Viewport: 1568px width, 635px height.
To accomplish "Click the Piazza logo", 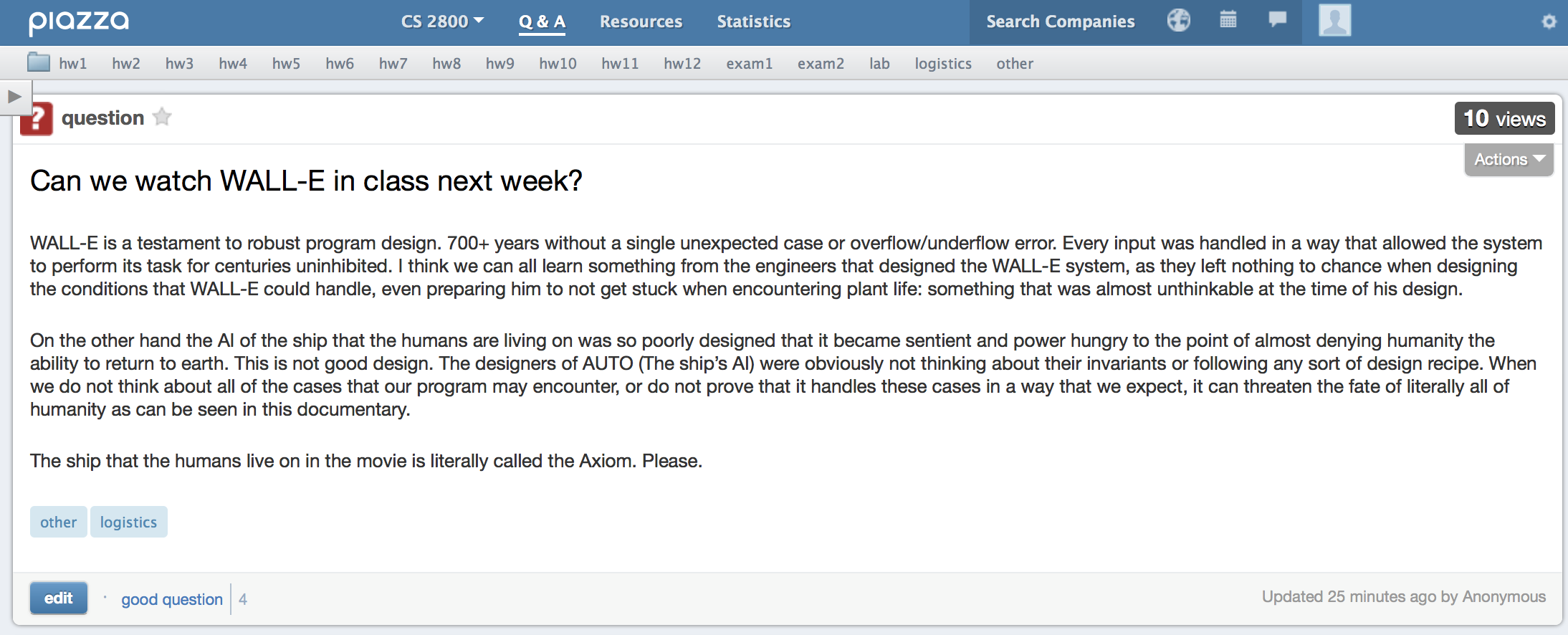I will click(x=79, y=22).
